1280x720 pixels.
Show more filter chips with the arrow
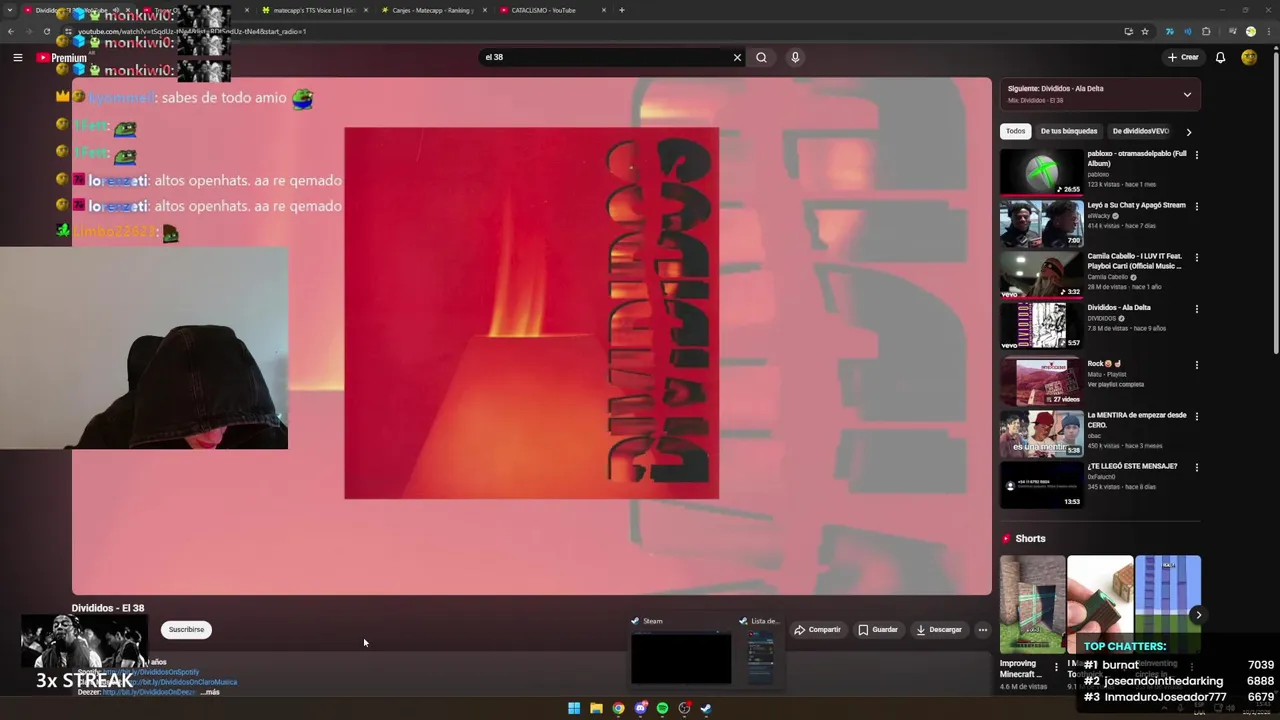click(x=1189, y=131)
